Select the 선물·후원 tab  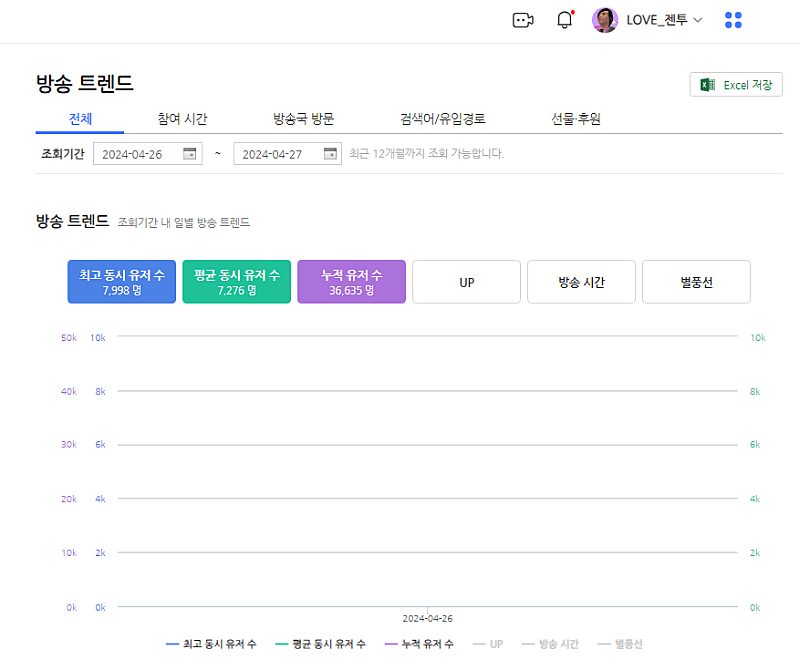[x=575, y=119]
